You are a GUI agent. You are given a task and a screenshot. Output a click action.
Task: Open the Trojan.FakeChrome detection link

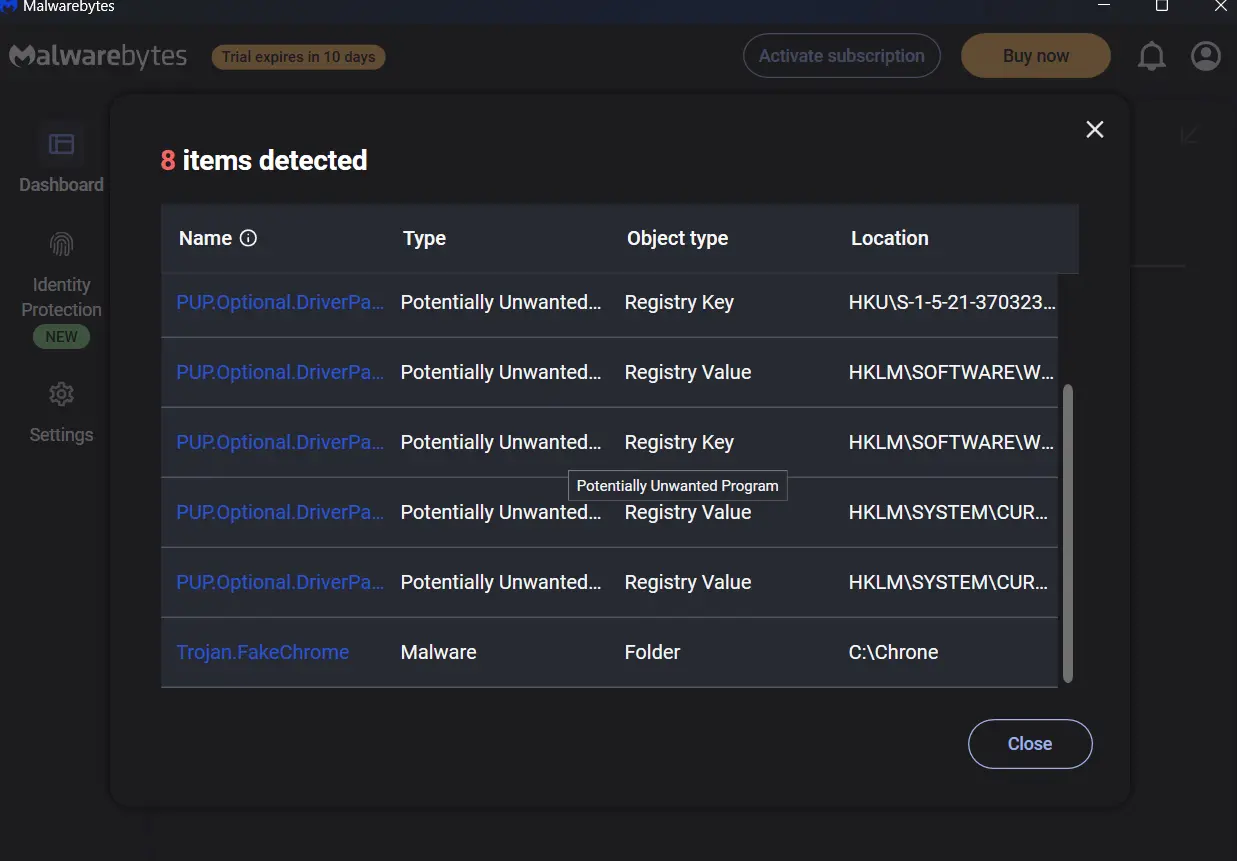(x=263, y=652)
